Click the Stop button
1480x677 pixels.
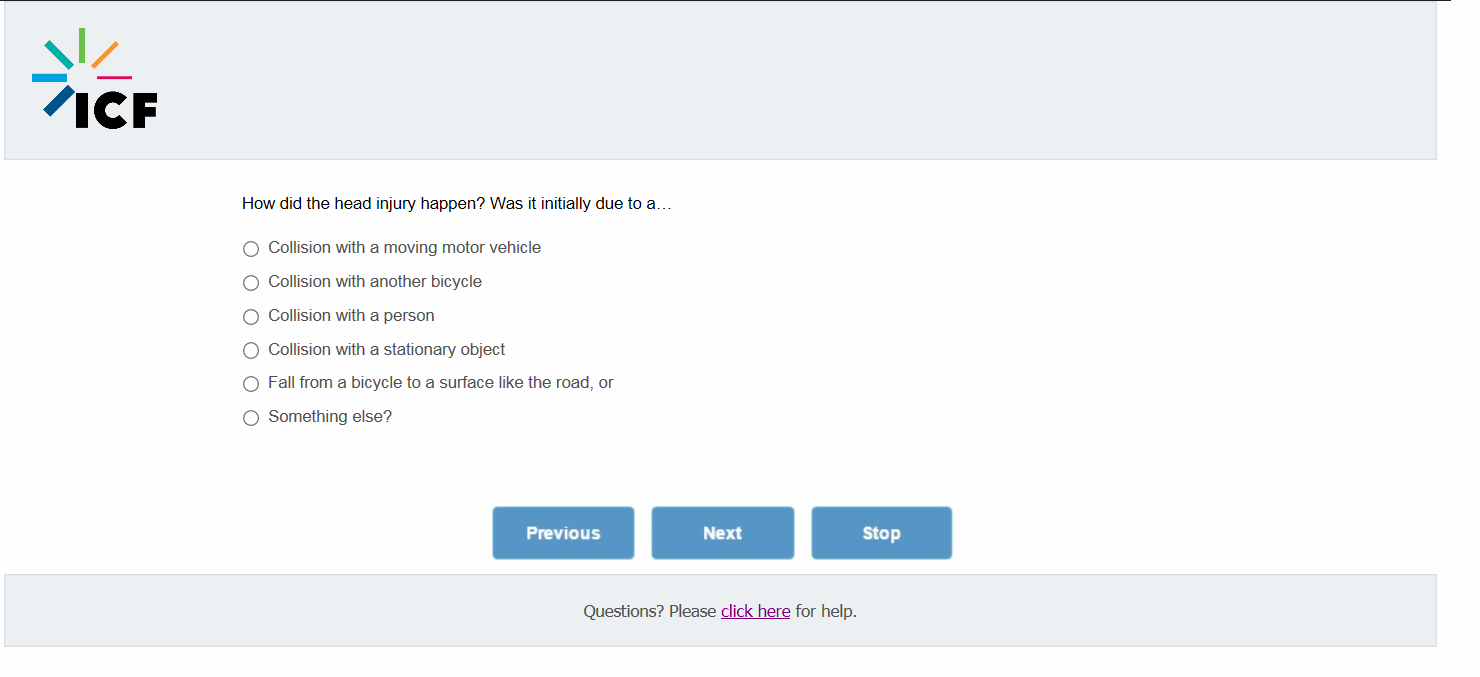(x=881, y=533)
